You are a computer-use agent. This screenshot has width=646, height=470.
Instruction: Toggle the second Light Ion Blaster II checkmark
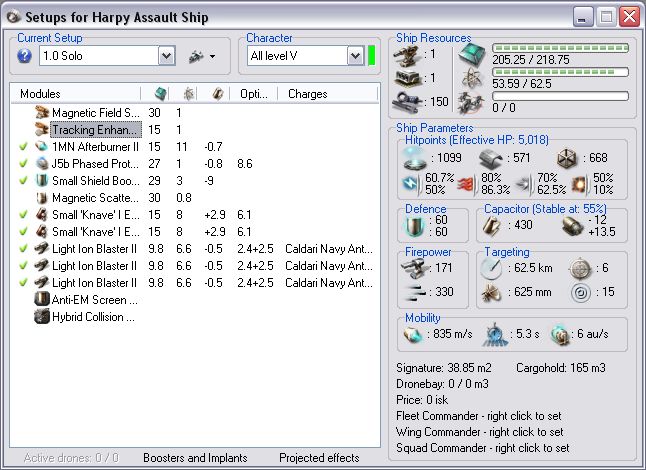[x=23, y=266]
